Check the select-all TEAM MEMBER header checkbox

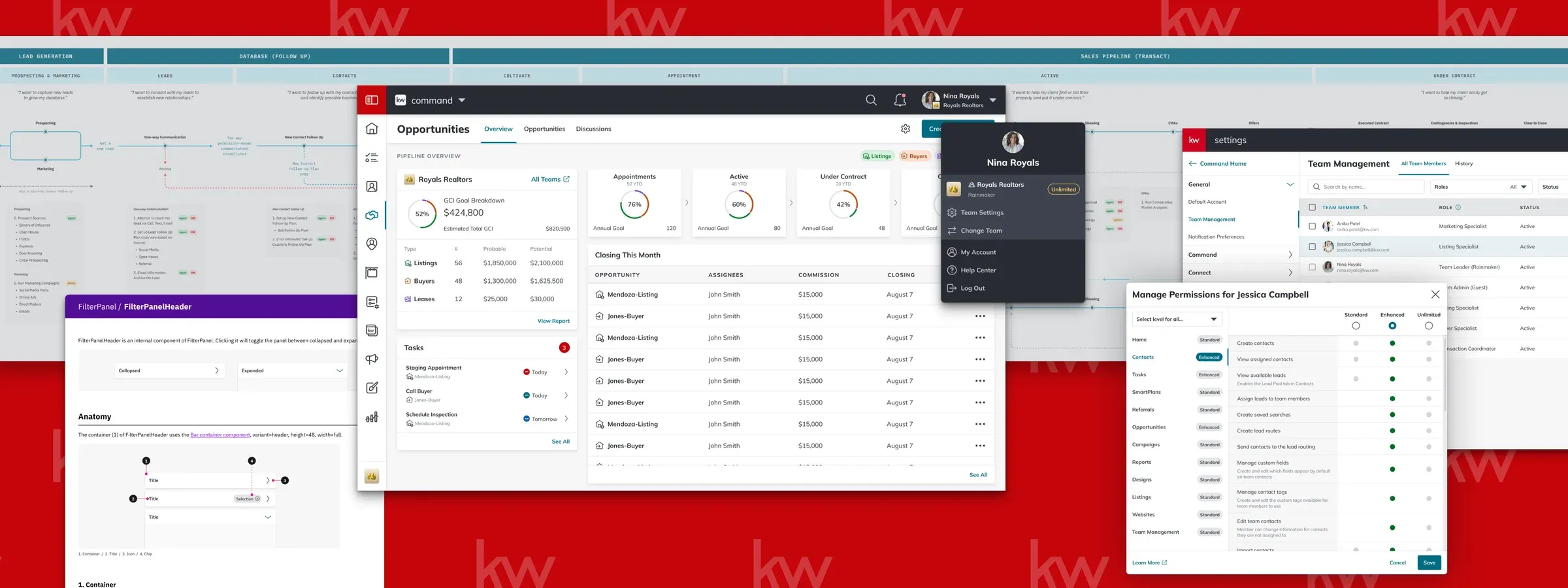[x=1312, y=207]
